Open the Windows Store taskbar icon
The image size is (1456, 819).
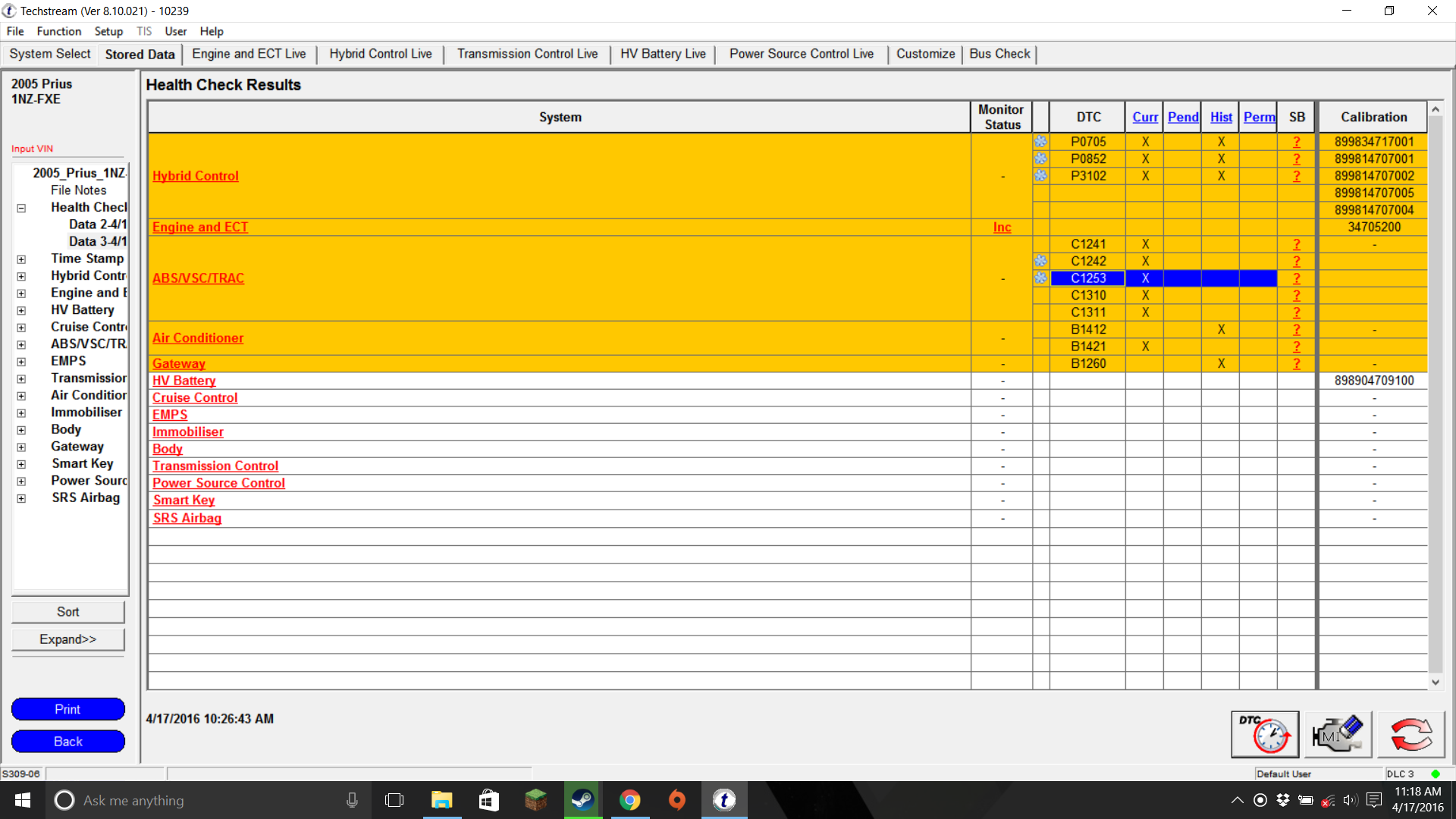pos(488,800)
